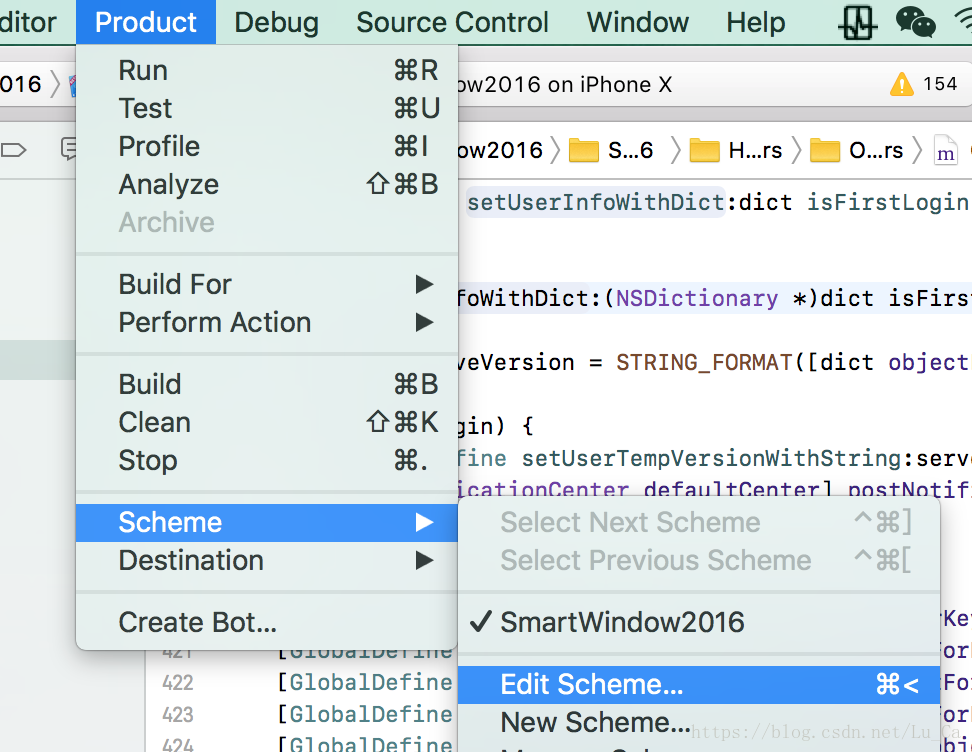Click line number 422 in the gutter
This screenshot has width=972, height=752.
(x=177, y=684)
